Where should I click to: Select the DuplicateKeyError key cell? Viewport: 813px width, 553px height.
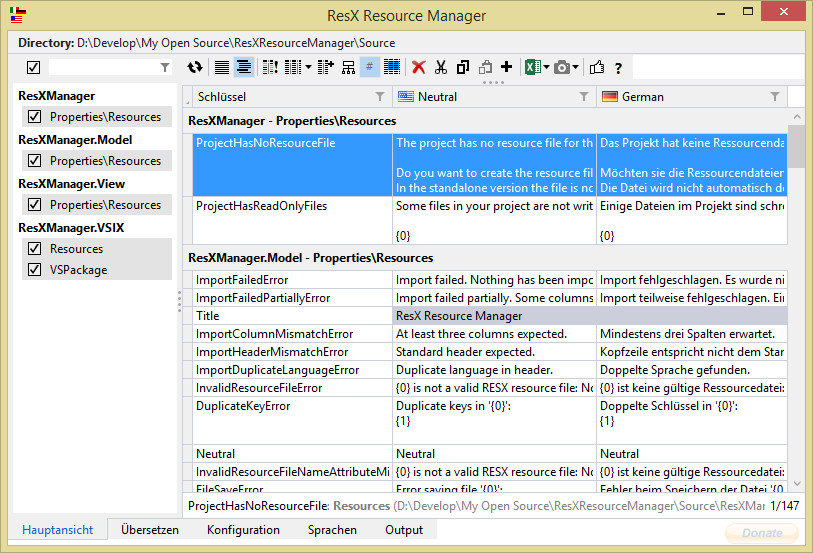coord(292,420)
